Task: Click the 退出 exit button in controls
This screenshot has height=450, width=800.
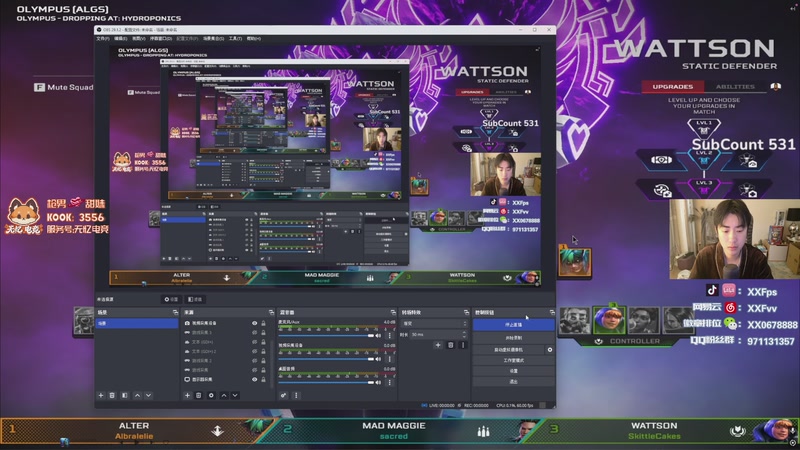Action: click(x=513, y=381)
